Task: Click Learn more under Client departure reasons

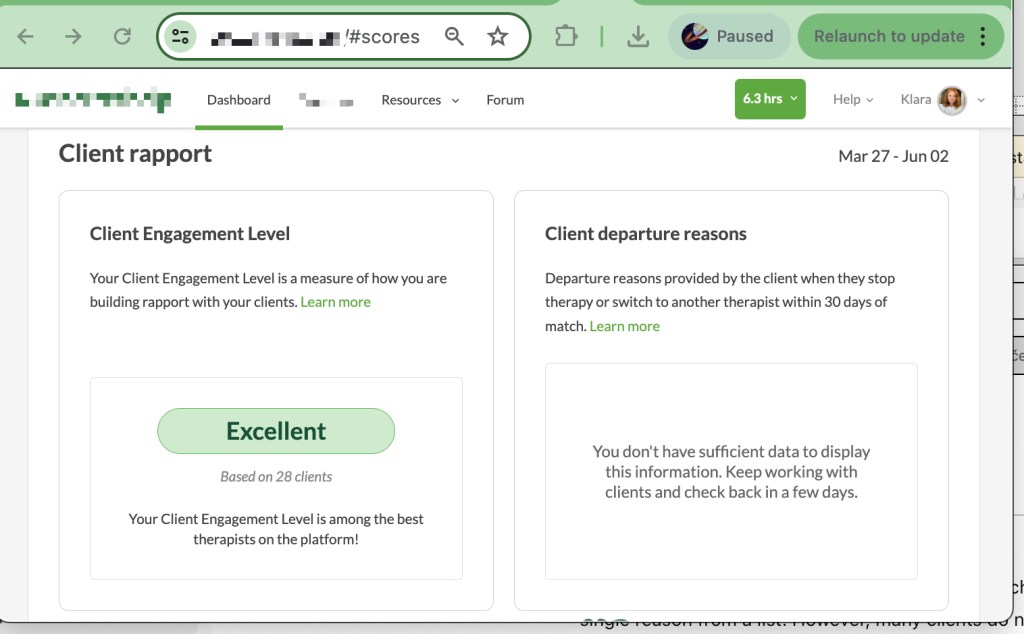Action: [624, 326]
